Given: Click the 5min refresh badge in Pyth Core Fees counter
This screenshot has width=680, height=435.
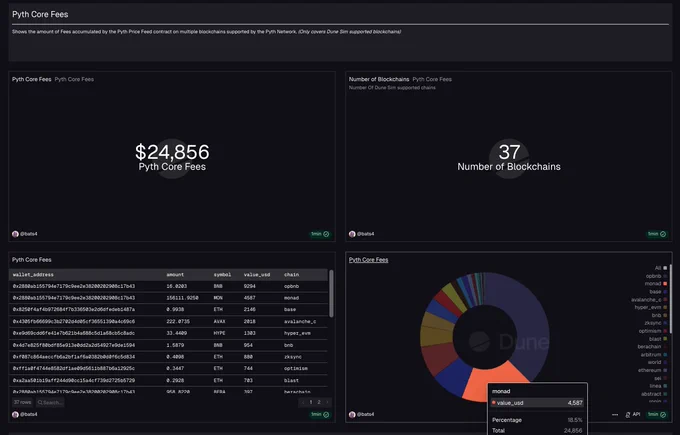Looking at the screenshot, I should 320,234.
